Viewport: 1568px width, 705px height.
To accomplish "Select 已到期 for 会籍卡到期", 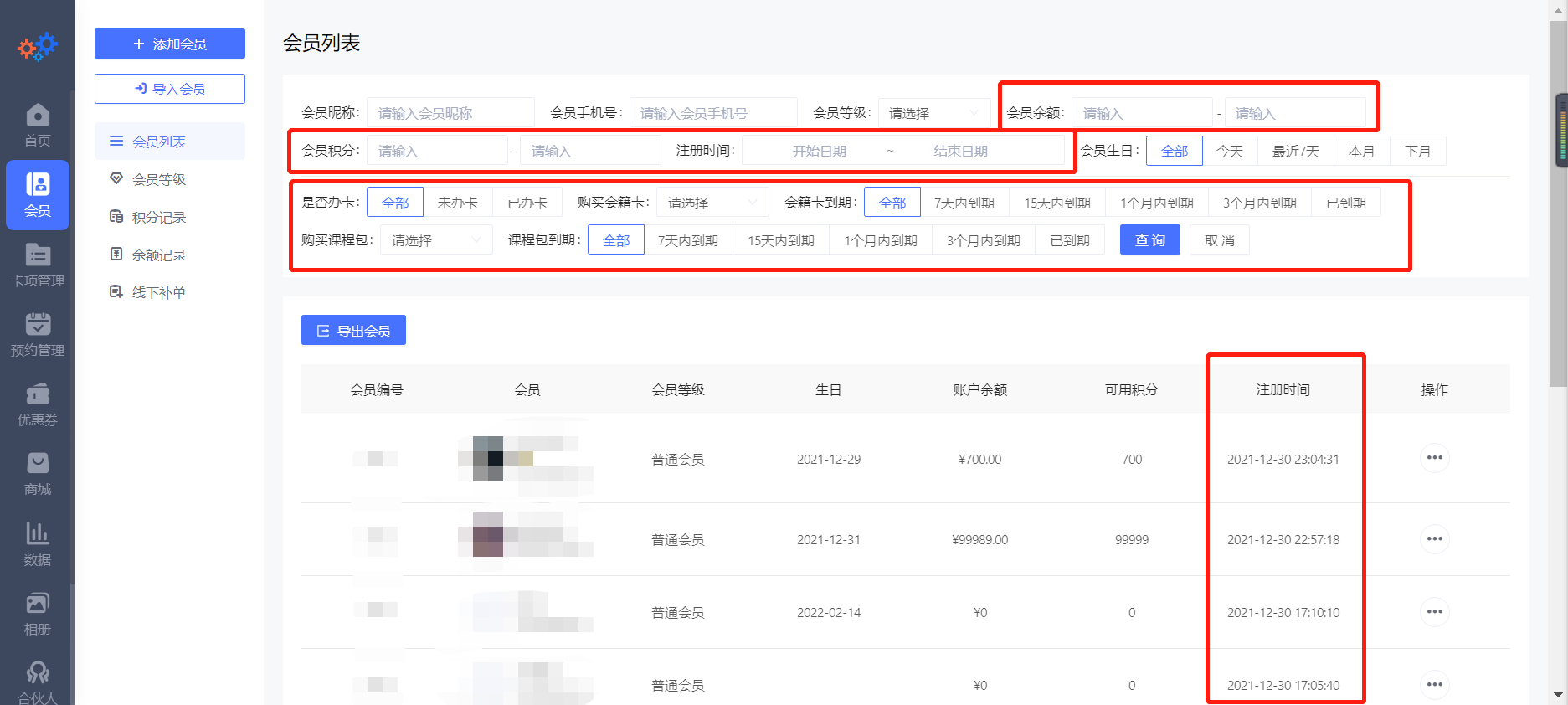I will pos(1346,203).
